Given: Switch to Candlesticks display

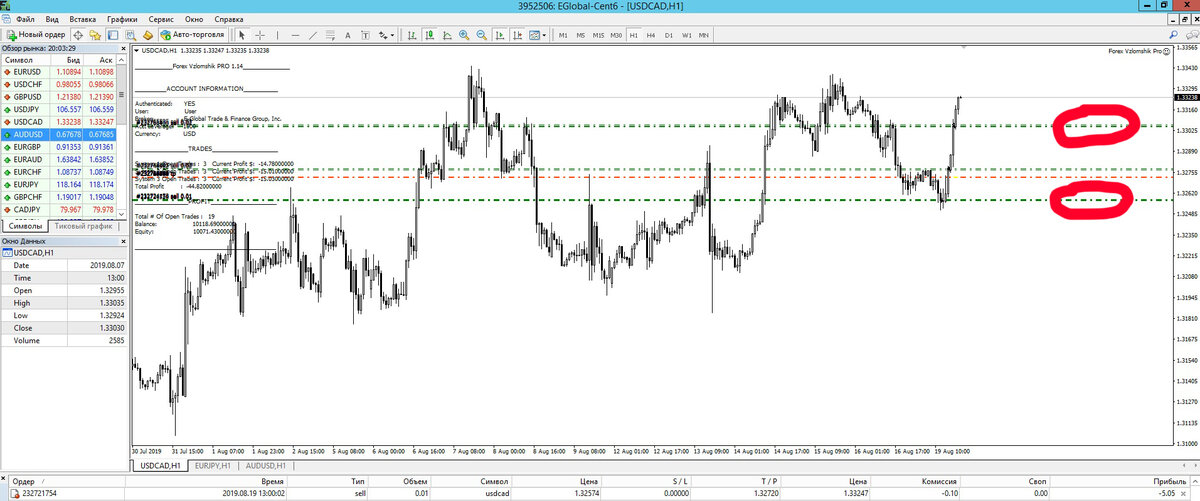Looking at the screenshot, I should point(429,35).
